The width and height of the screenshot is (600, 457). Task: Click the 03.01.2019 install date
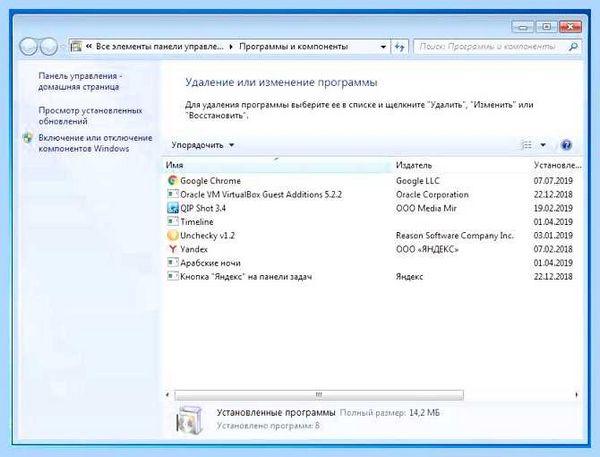click(x=553, y=235)
